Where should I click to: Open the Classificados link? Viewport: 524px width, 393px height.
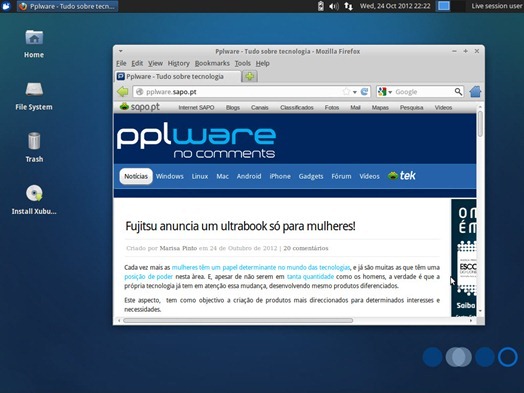click(297, 108)
